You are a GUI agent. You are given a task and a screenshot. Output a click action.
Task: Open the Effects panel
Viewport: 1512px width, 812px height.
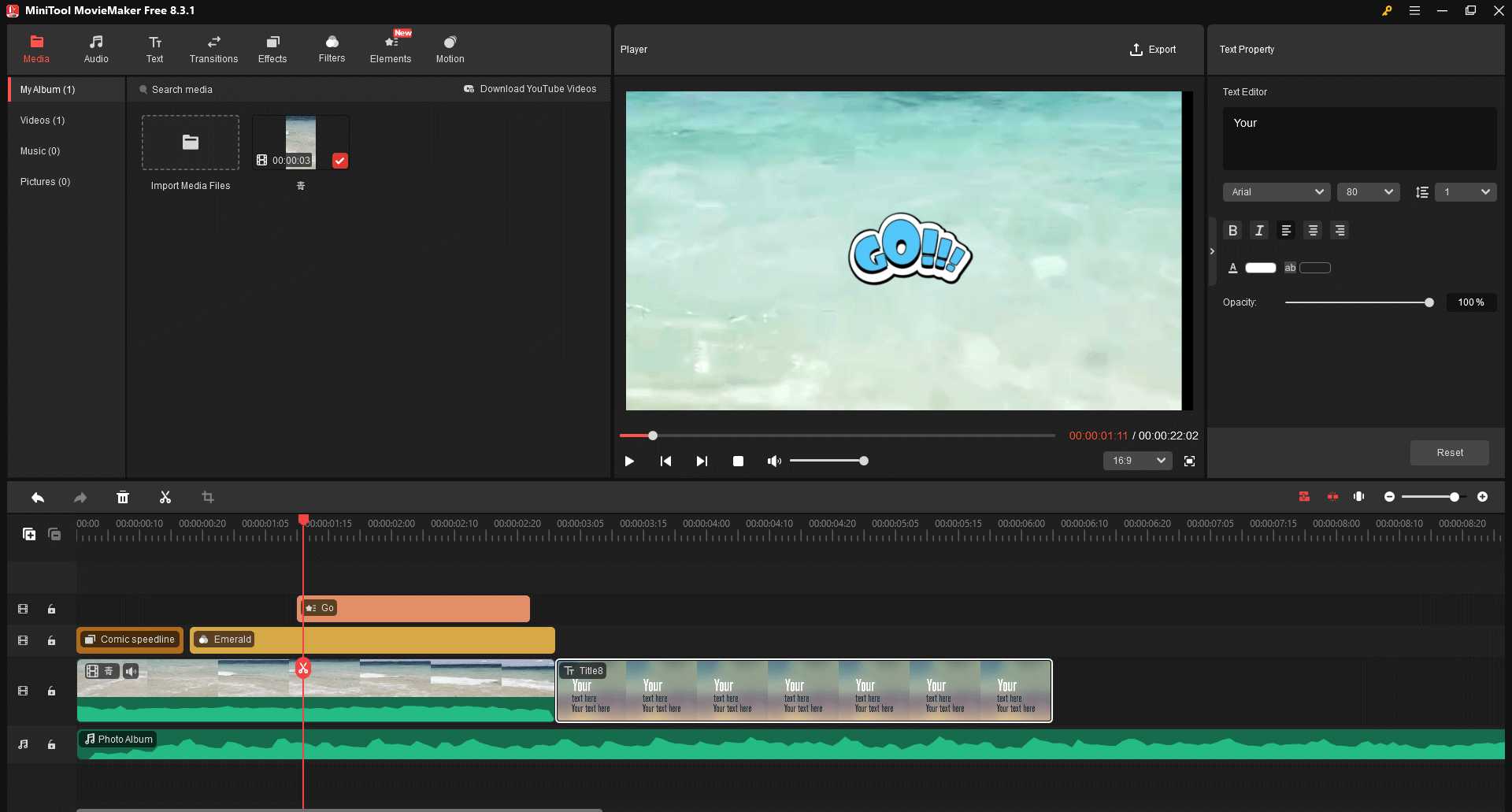pos(272,49)
